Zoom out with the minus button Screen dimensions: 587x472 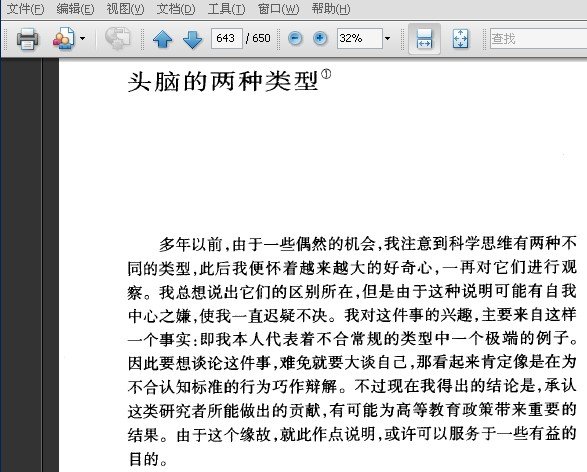click(x=295, y=38)
